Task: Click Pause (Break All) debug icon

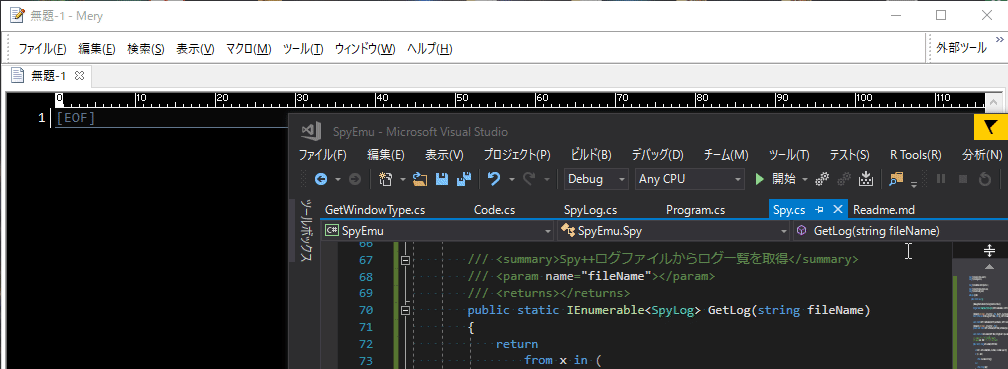Action: coord(940,179)
